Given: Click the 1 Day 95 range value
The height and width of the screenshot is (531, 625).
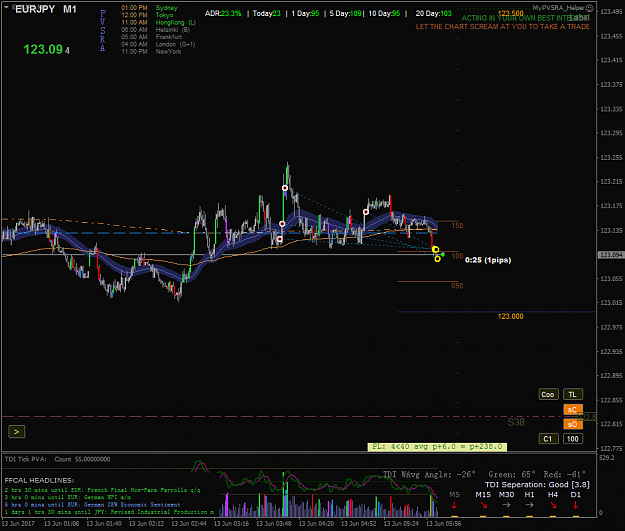Looking at the screenshot, I should pyautogui.click(x=305, y=13).
